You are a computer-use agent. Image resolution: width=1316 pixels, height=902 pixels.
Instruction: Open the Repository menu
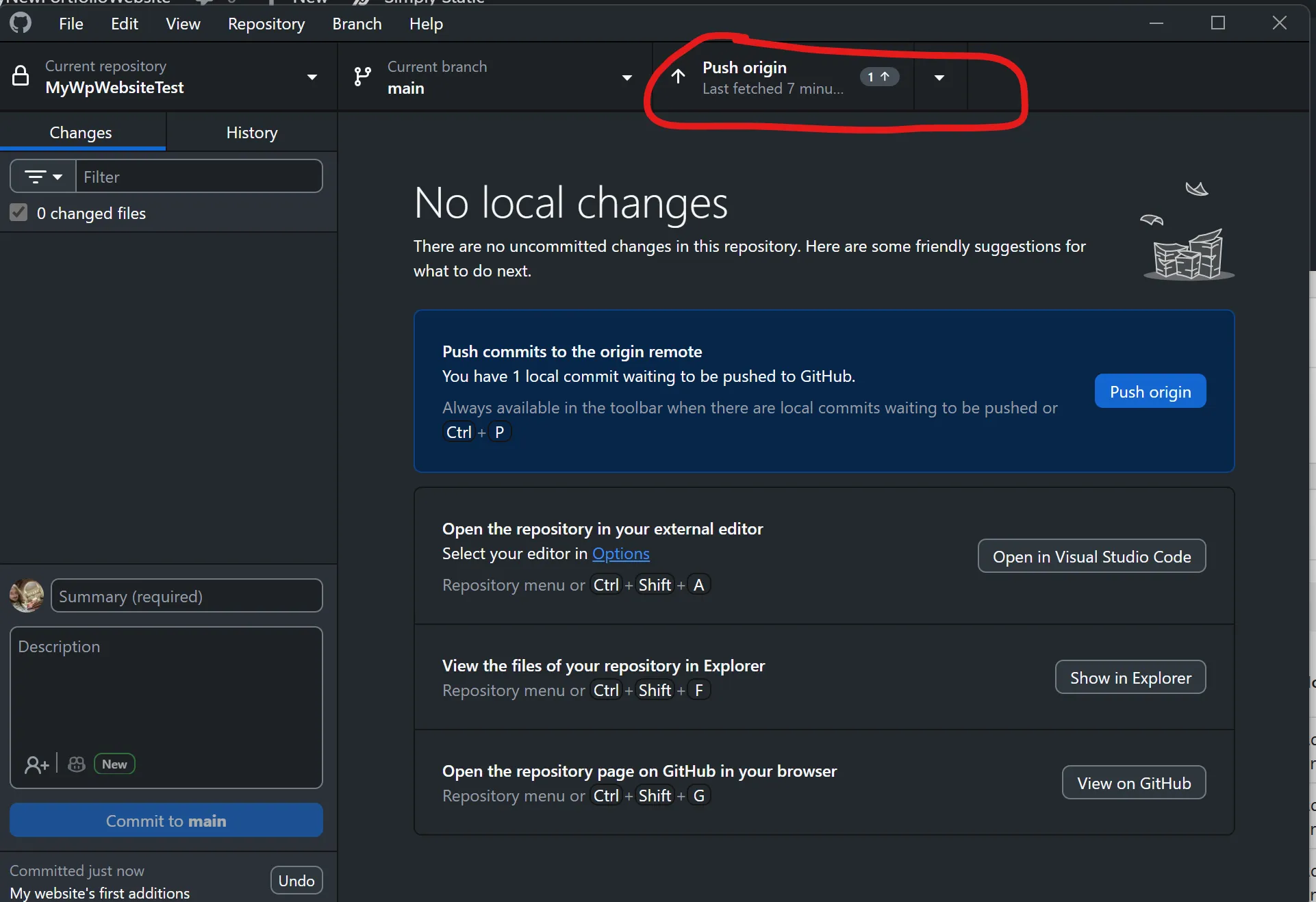pos(266,24)
